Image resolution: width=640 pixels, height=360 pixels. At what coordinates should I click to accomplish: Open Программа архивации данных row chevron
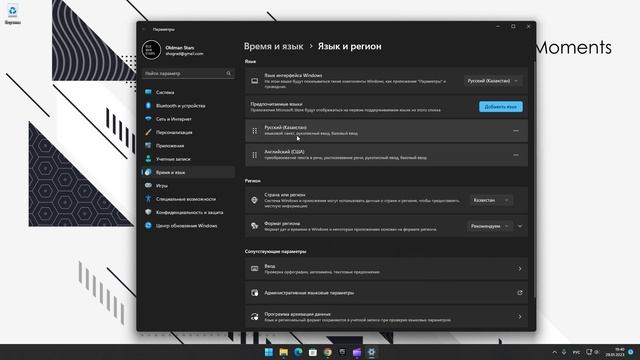(520, 317)
